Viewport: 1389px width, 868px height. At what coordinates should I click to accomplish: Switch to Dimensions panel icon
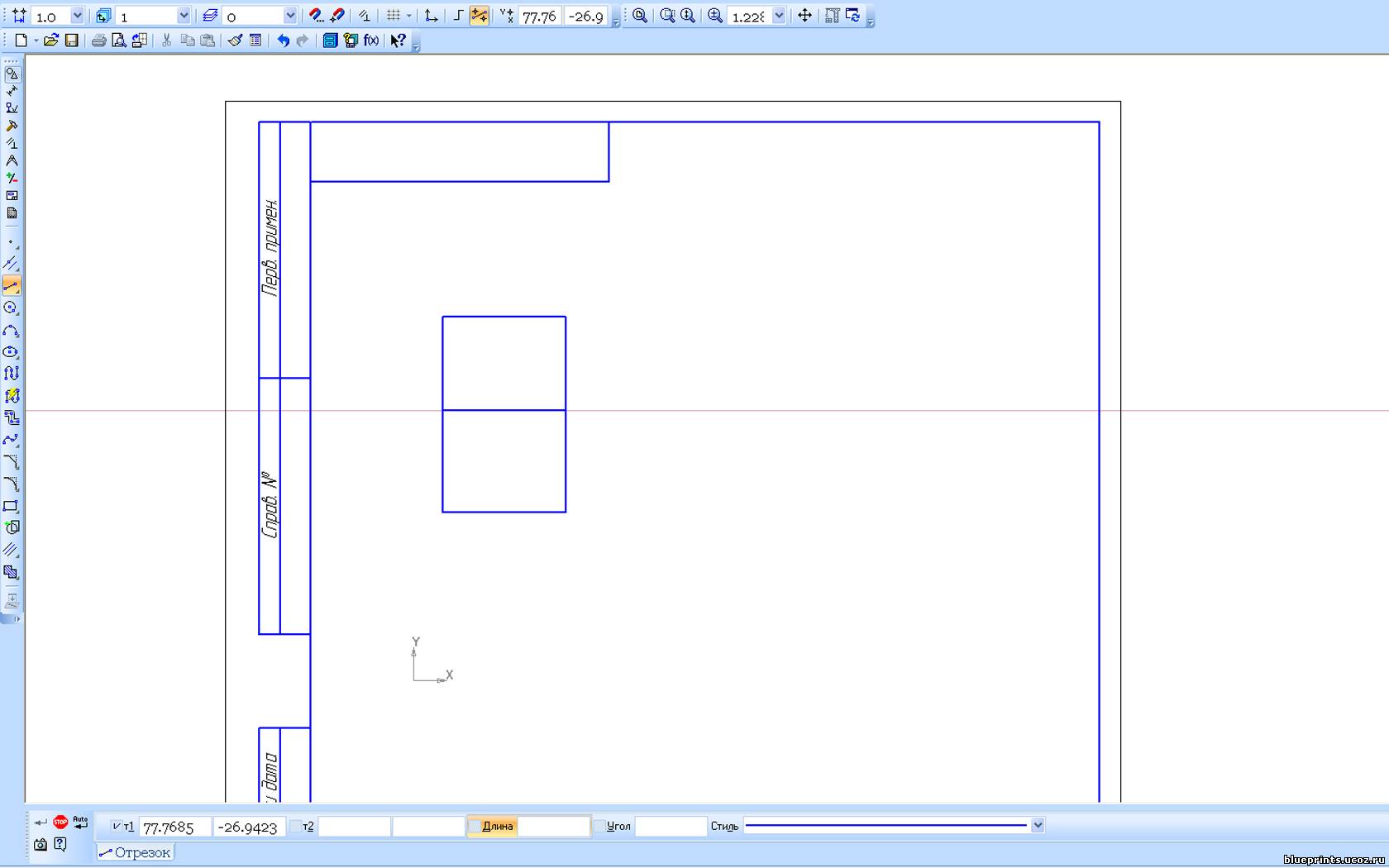point(12,91)
